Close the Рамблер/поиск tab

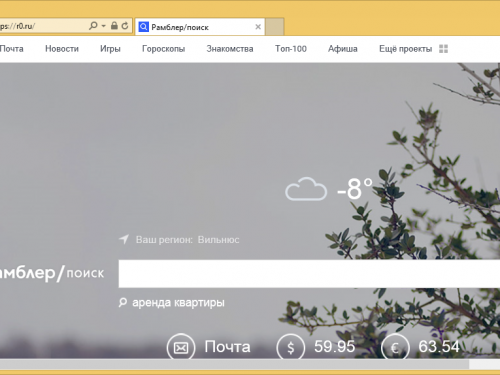tap(258, 27)
